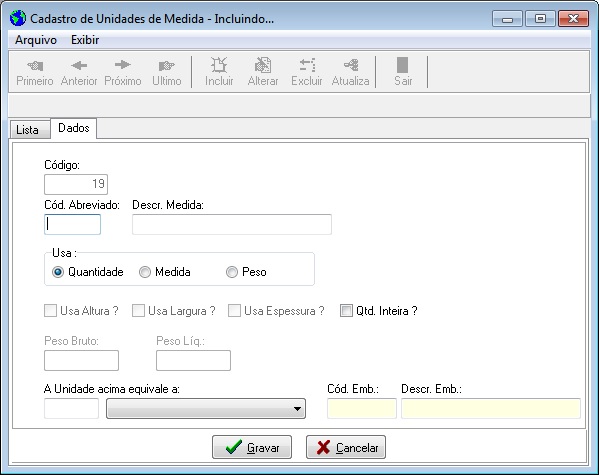Exit via the Sair door icon
599x475 pixels.
(403, 65)
